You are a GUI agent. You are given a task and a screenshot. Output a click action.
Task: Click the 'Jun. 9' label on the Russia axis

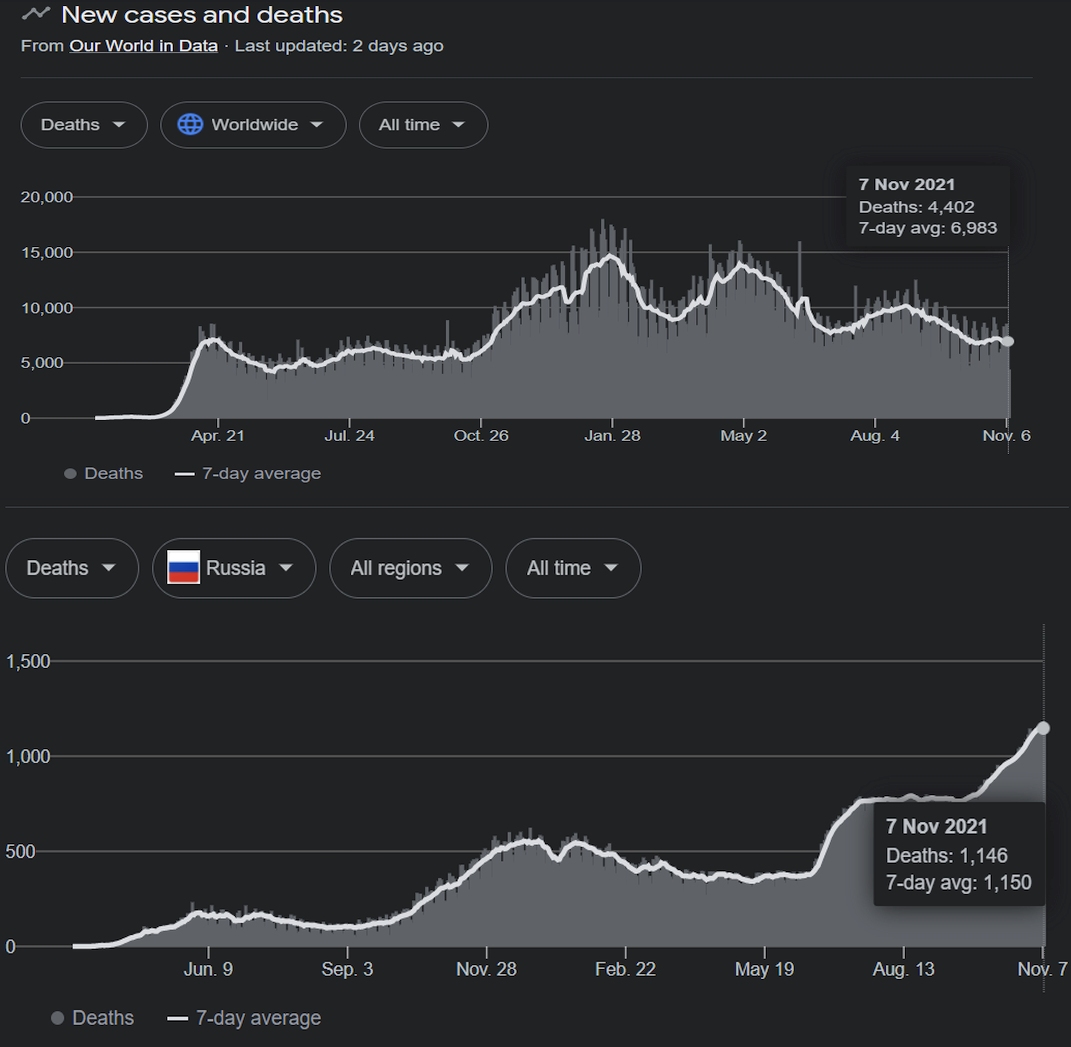[x=208, y=969]
